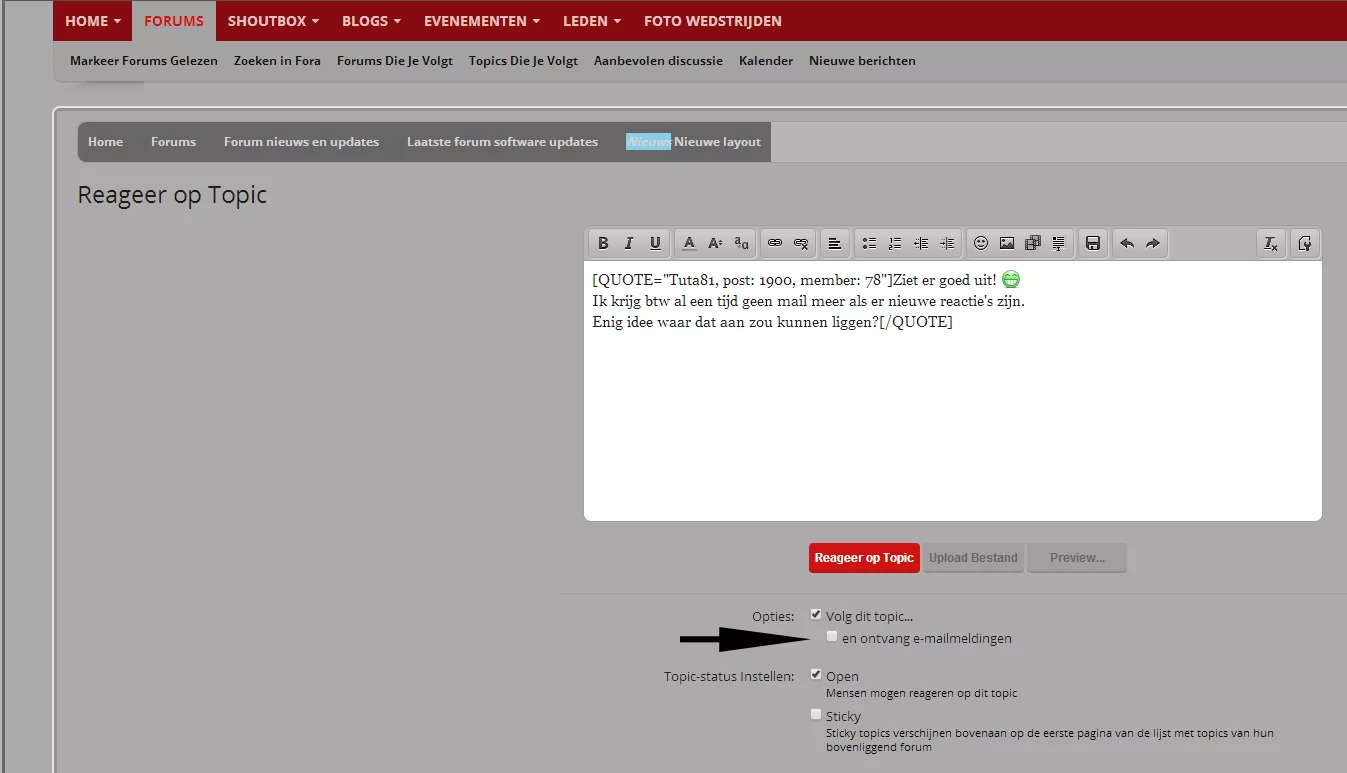Save the draft with the floppy disk icon

[x=1092, y=243]
